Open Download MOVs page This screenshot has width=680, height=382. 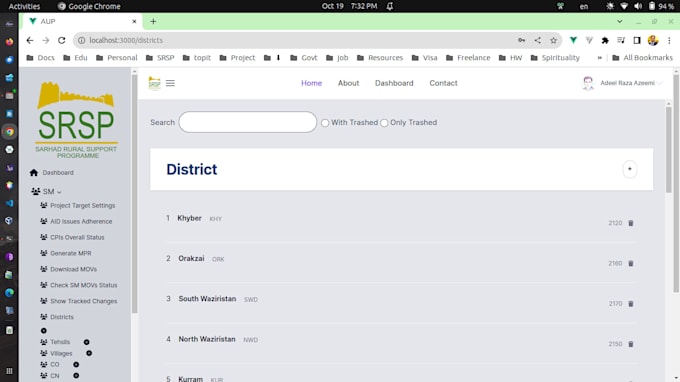coord(73,269)
